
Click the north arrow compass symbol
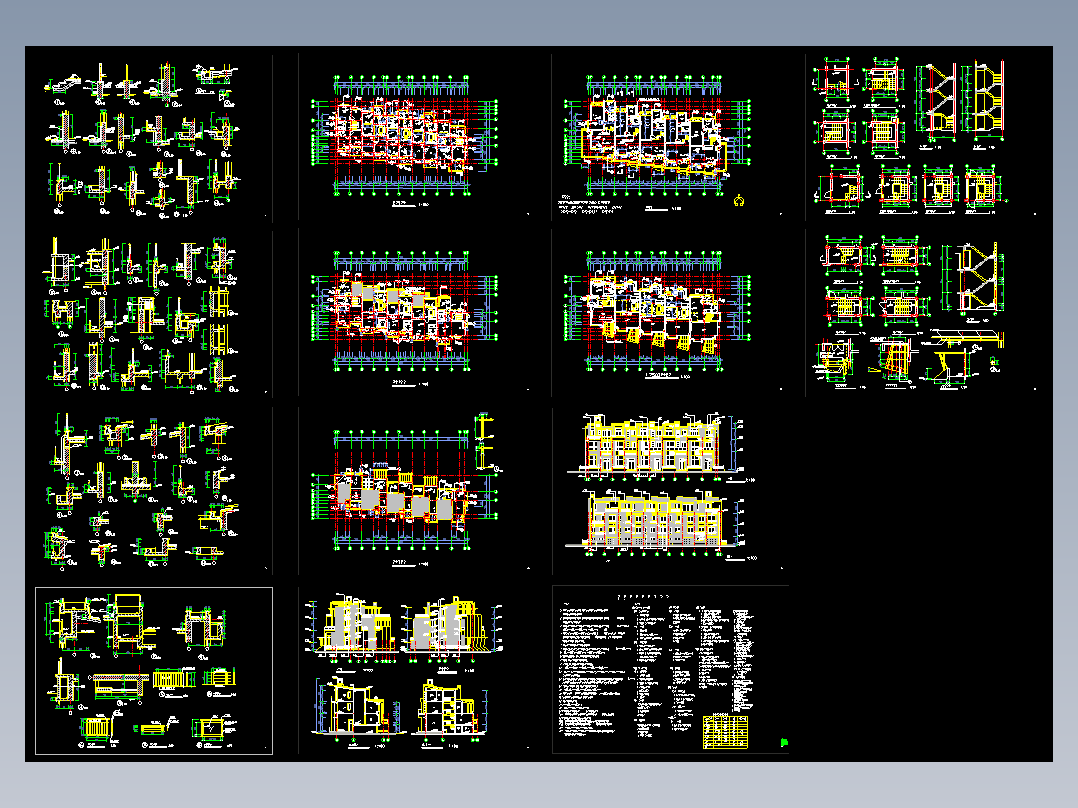(740, 201)
